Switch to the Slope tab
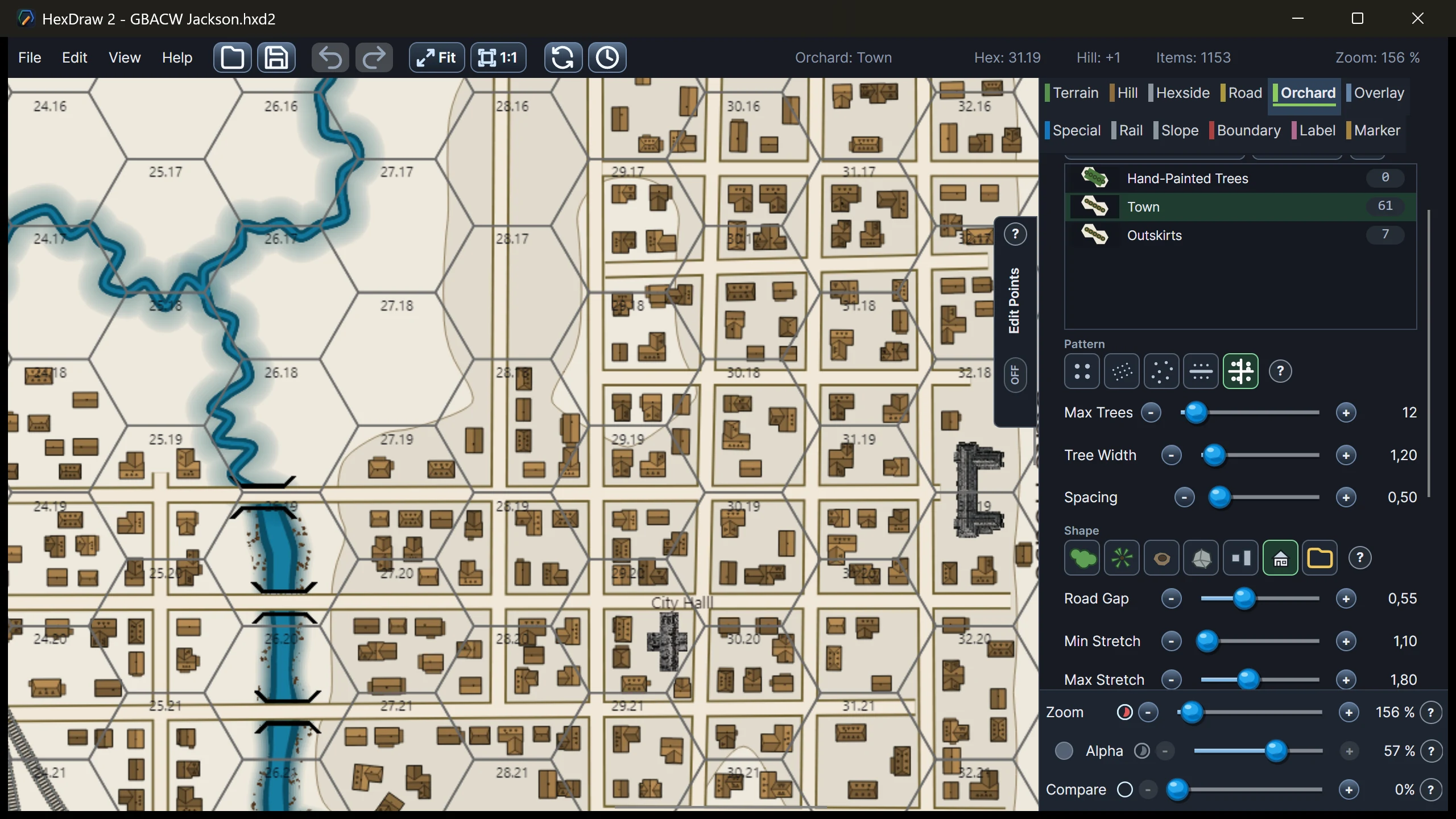 point(1176,130)
